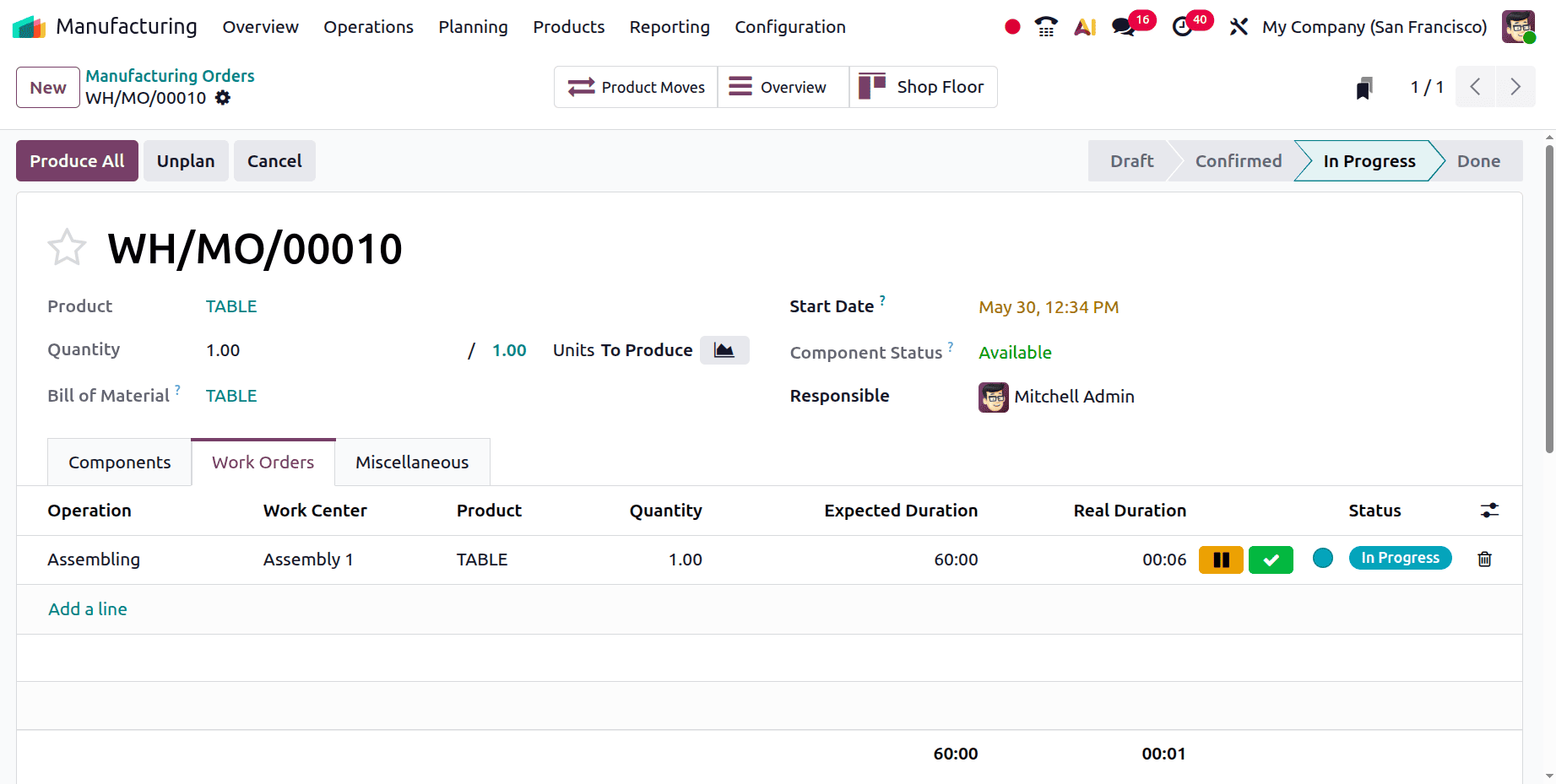Delete the Assembling work order with trash icon
The height and width of the screenshot is (784, 1556).
1485,559
